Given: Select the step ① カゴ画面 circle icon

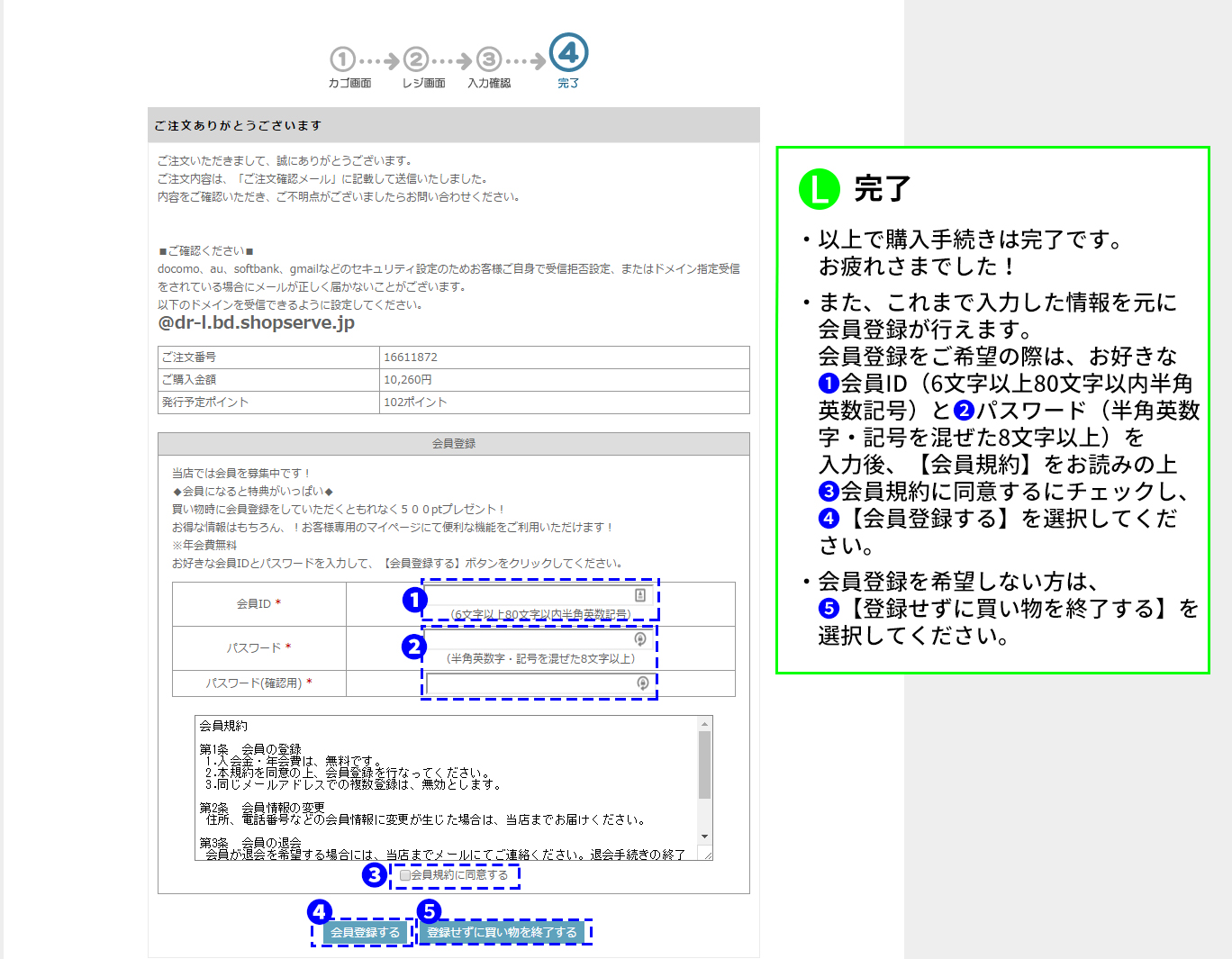Looking at the screenshot, I should 342,59.
